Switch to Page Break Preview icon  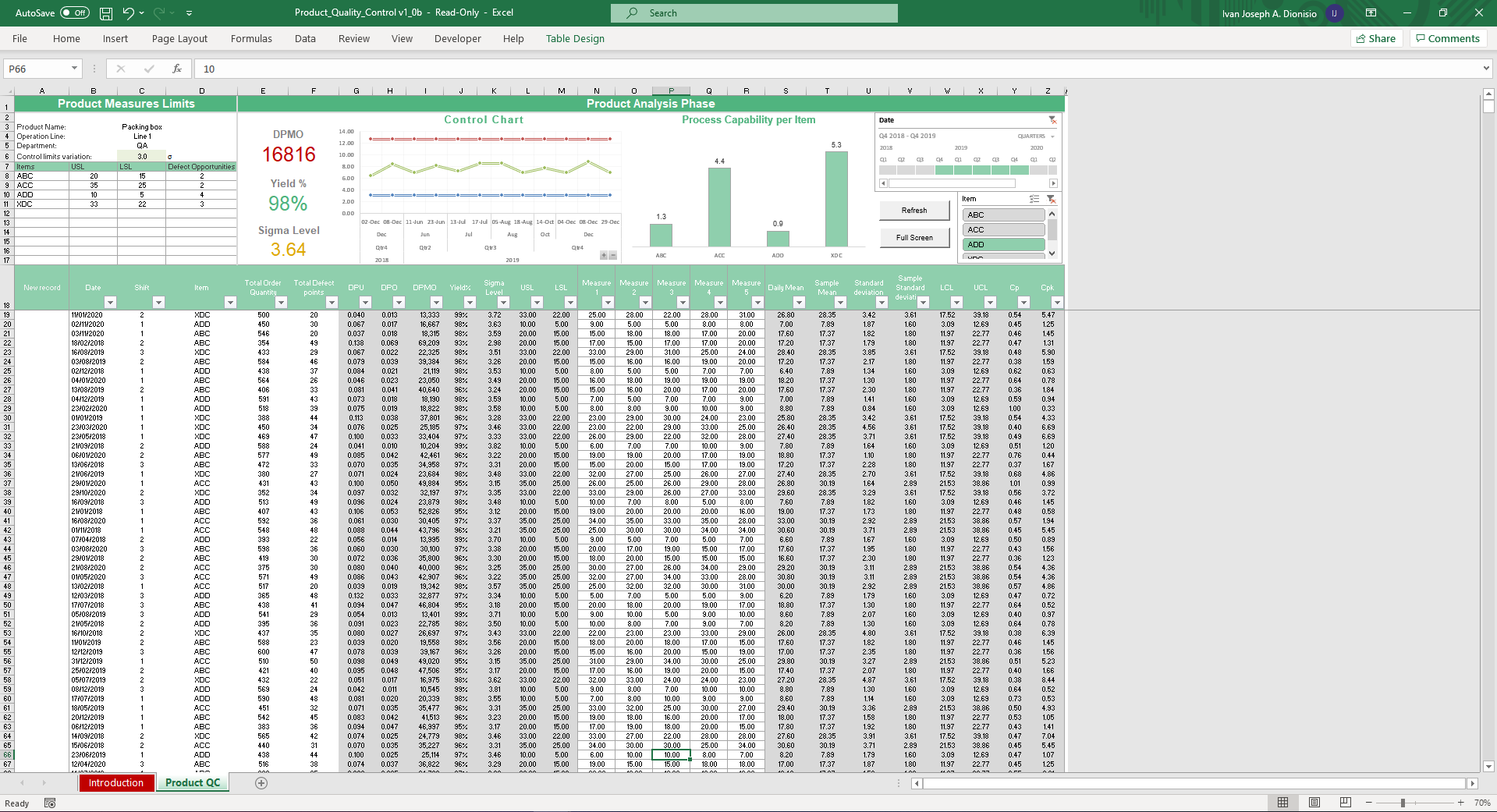[1346, 803]
